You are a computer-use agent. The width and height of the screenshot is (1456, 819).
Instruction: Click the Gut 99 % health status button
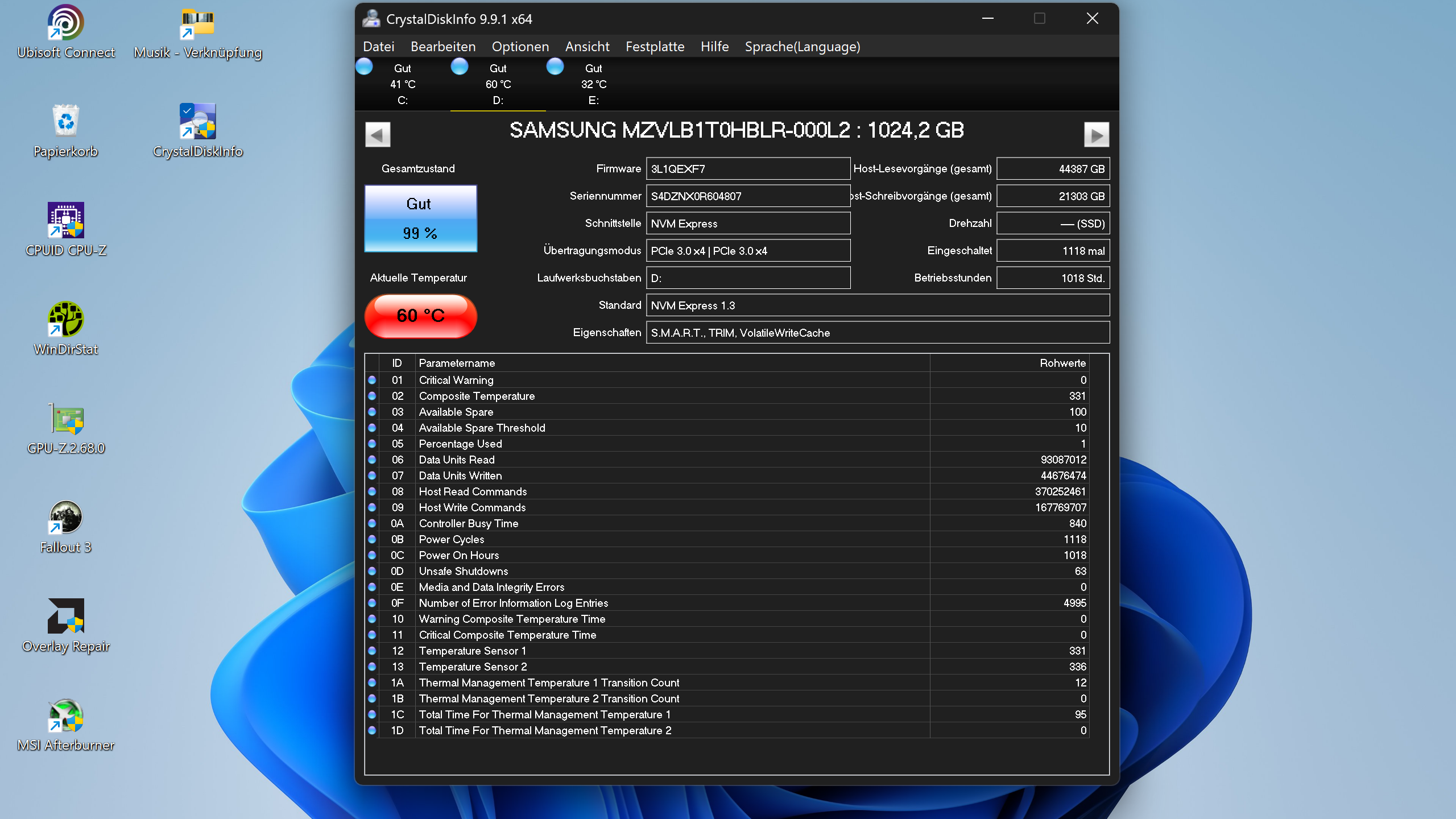click(420, 218)
